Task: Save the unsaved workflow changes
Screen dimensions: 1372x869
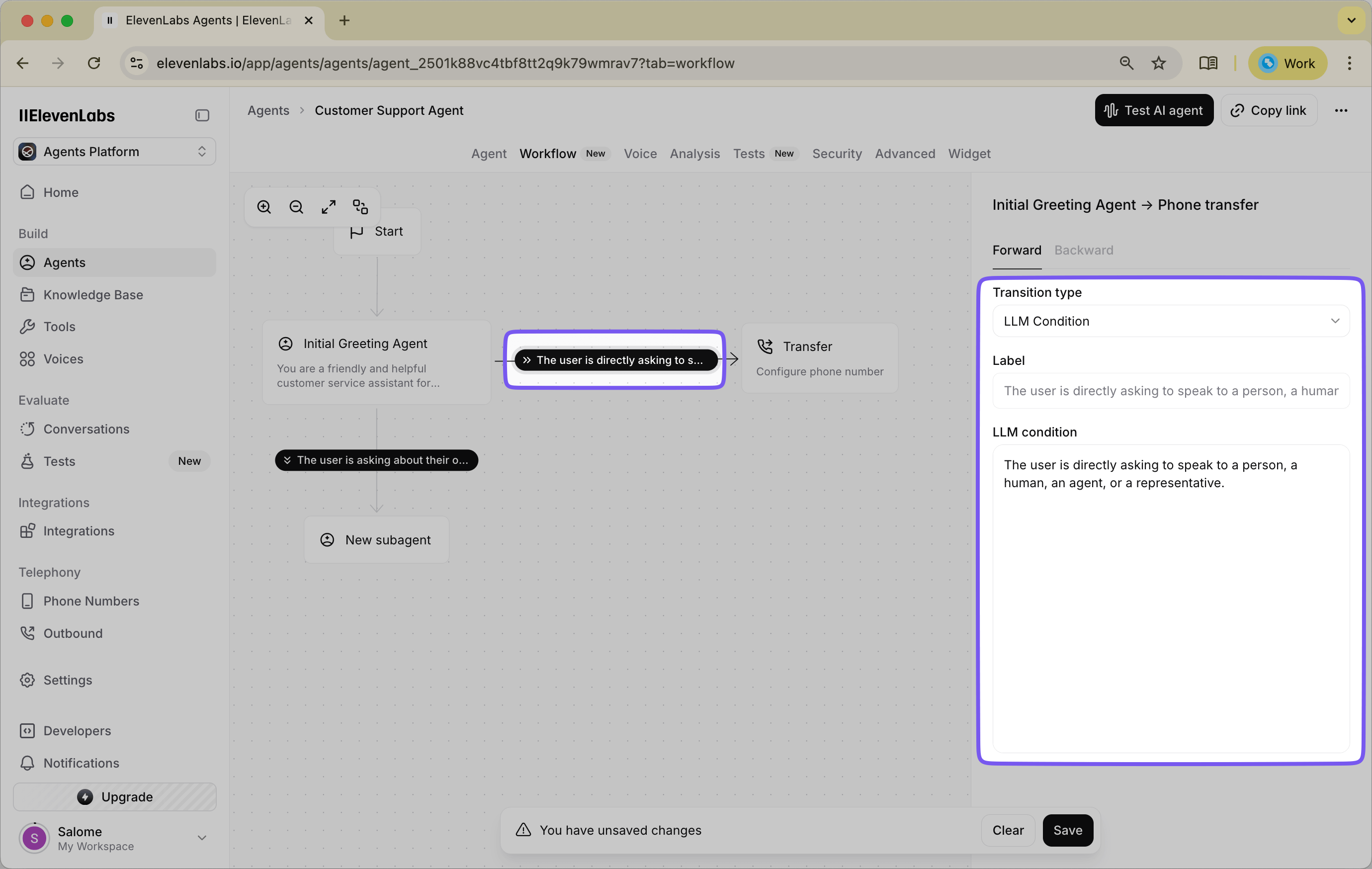Action: pyautogui.click(x=1067, y=830)
